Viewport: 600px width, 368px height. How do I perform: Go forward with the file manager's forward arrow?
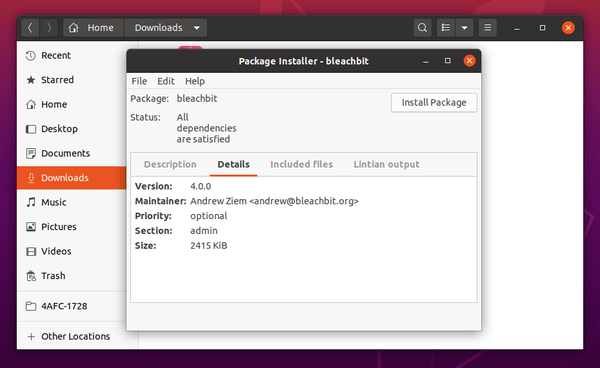pos(49,28)
